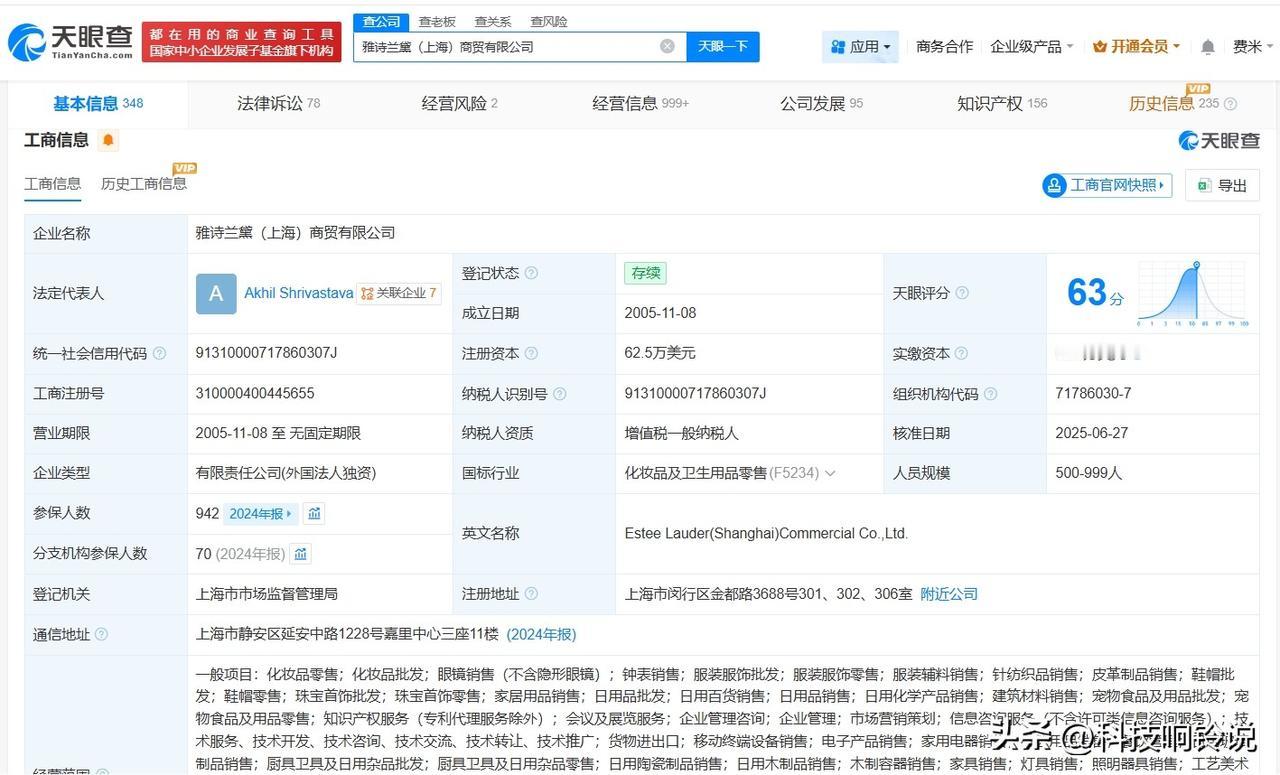Click the bell icon beside 工商信息 heading
The height and width of the screenshot is (775, 1280).
109,140
